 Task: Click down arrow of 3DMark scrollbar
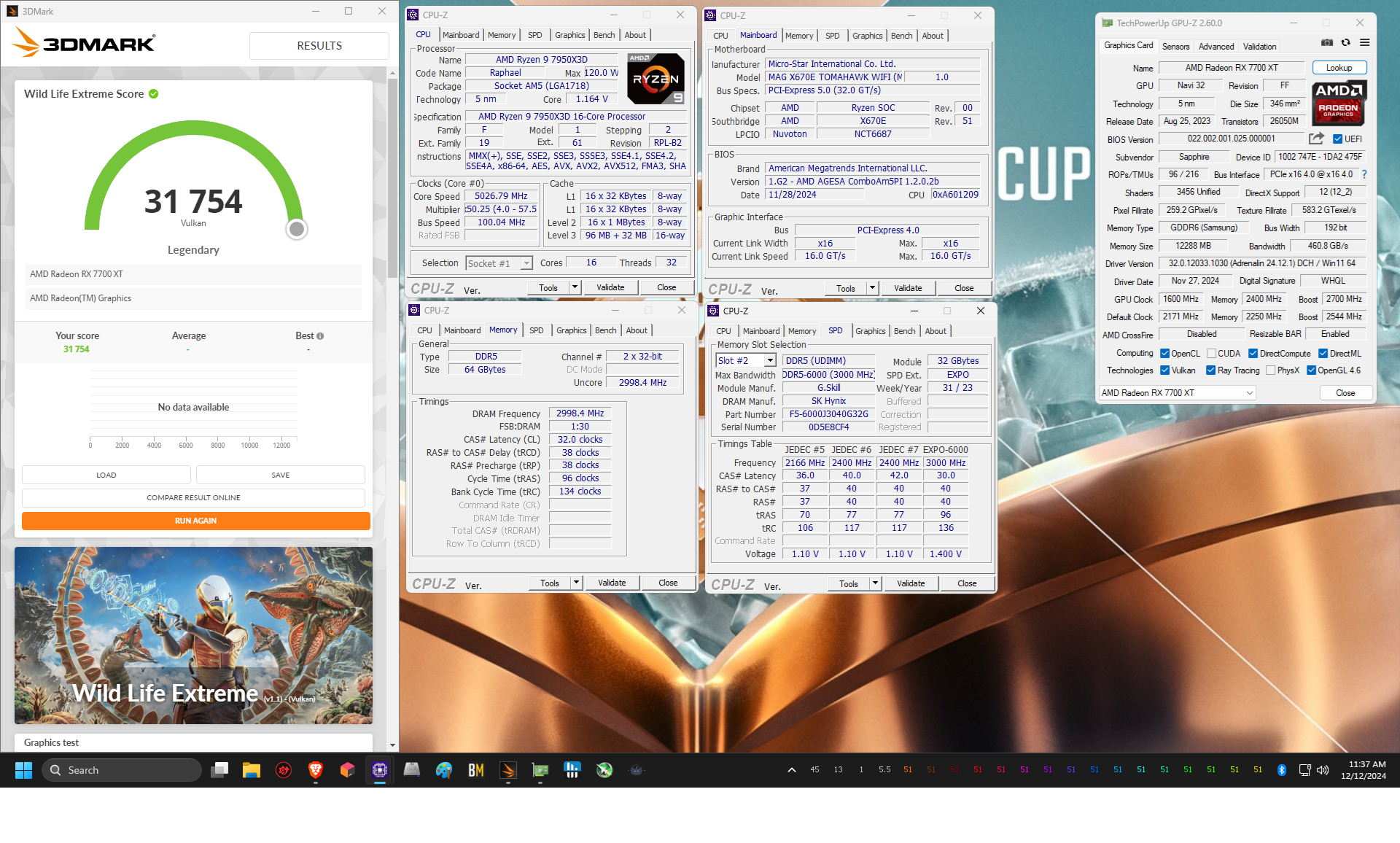point(392,745)
